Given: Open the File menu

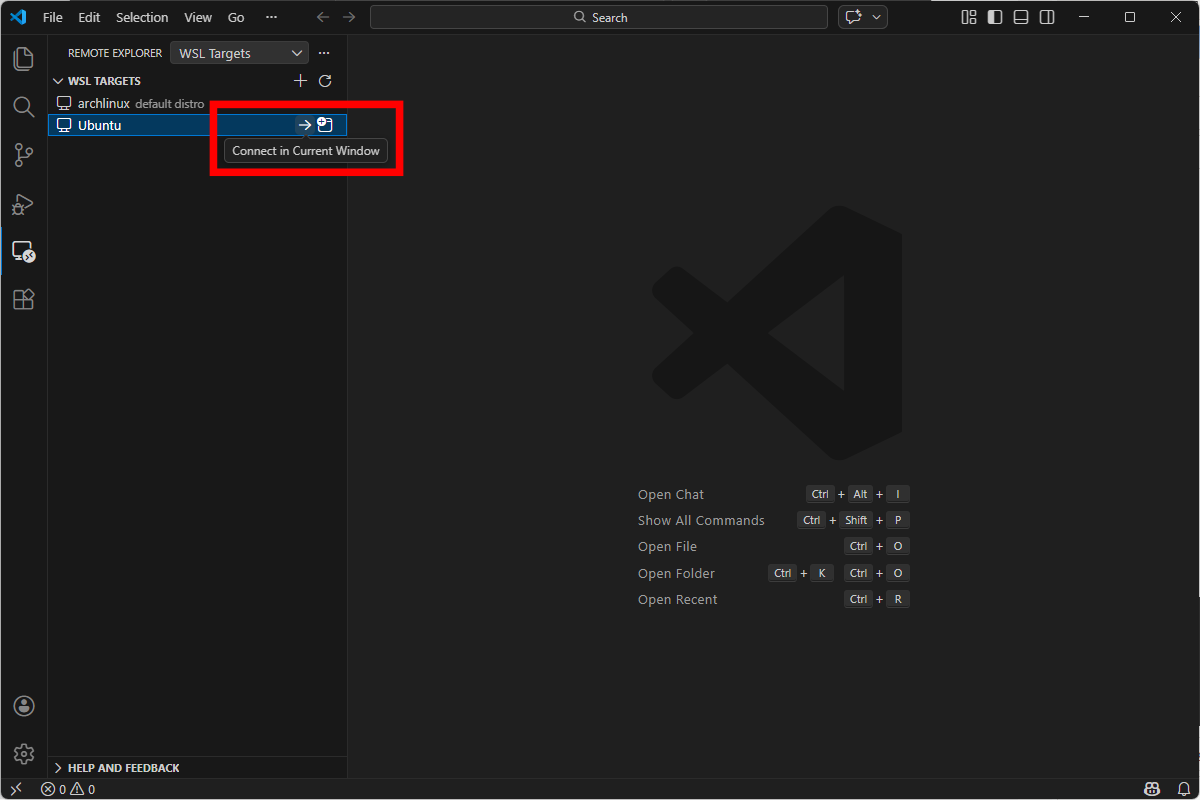Looking at the screenshot, I should click(52, 17).
